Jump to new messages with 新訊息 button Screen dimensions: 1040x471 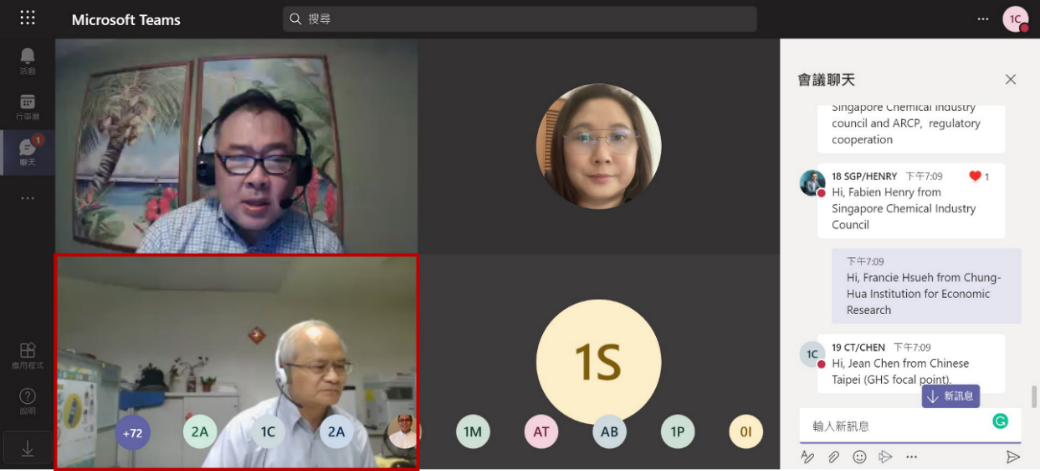tap(950, 396)
